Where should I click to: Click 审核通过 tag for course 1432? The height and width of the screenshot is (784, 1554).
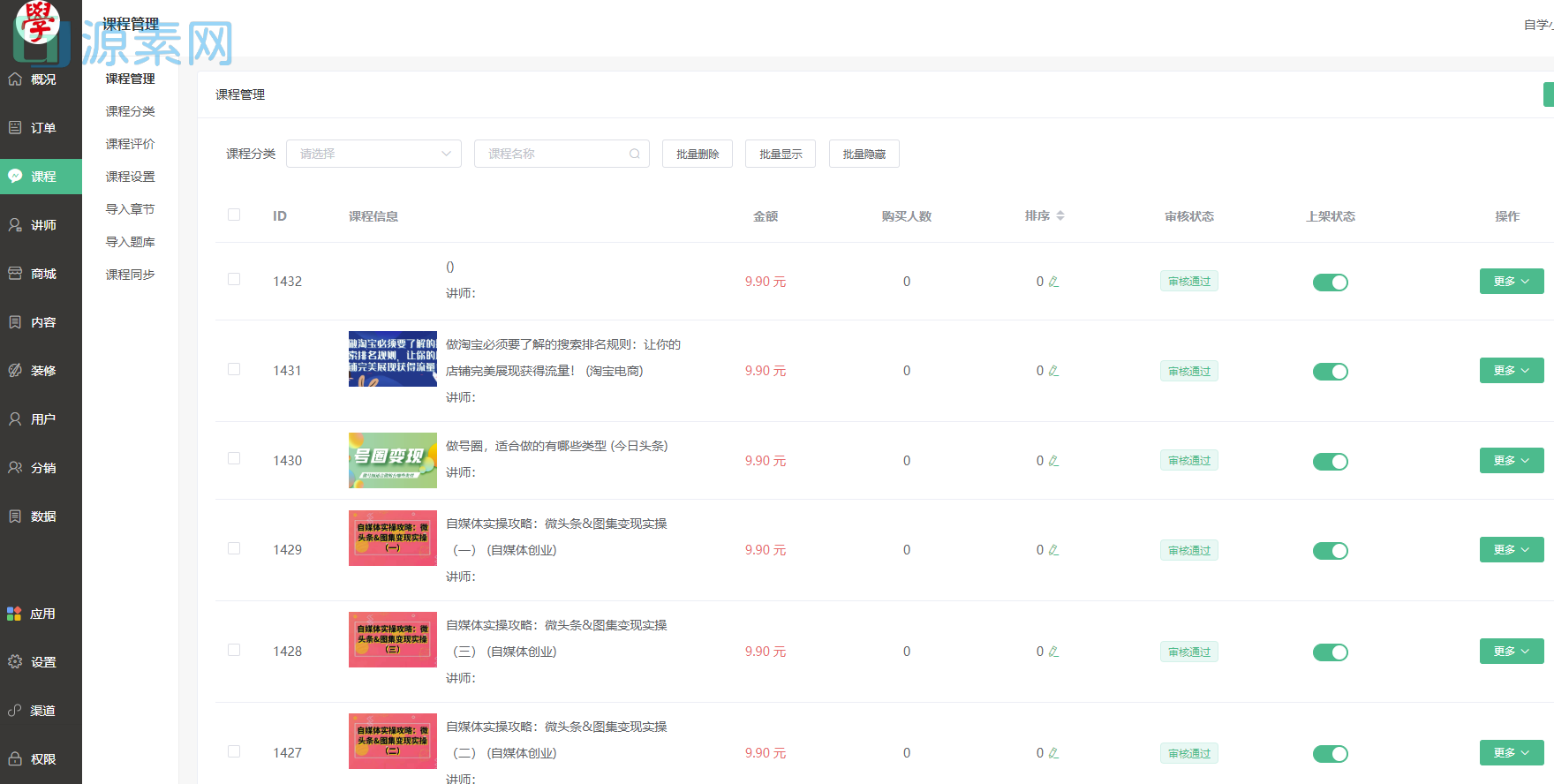click(1189, 282)
